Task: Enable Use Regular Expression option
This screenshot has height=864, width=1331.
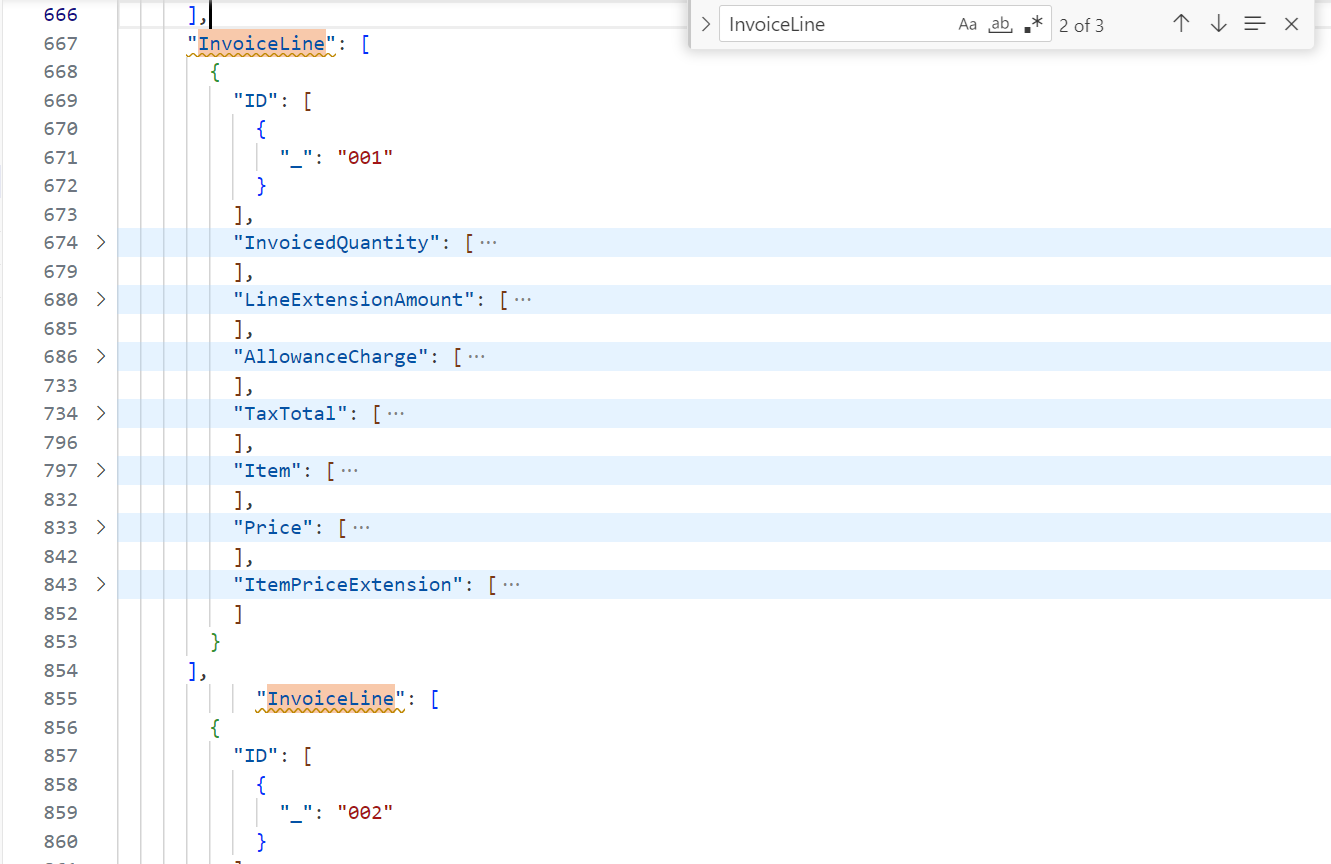Action: point(1034,25)
